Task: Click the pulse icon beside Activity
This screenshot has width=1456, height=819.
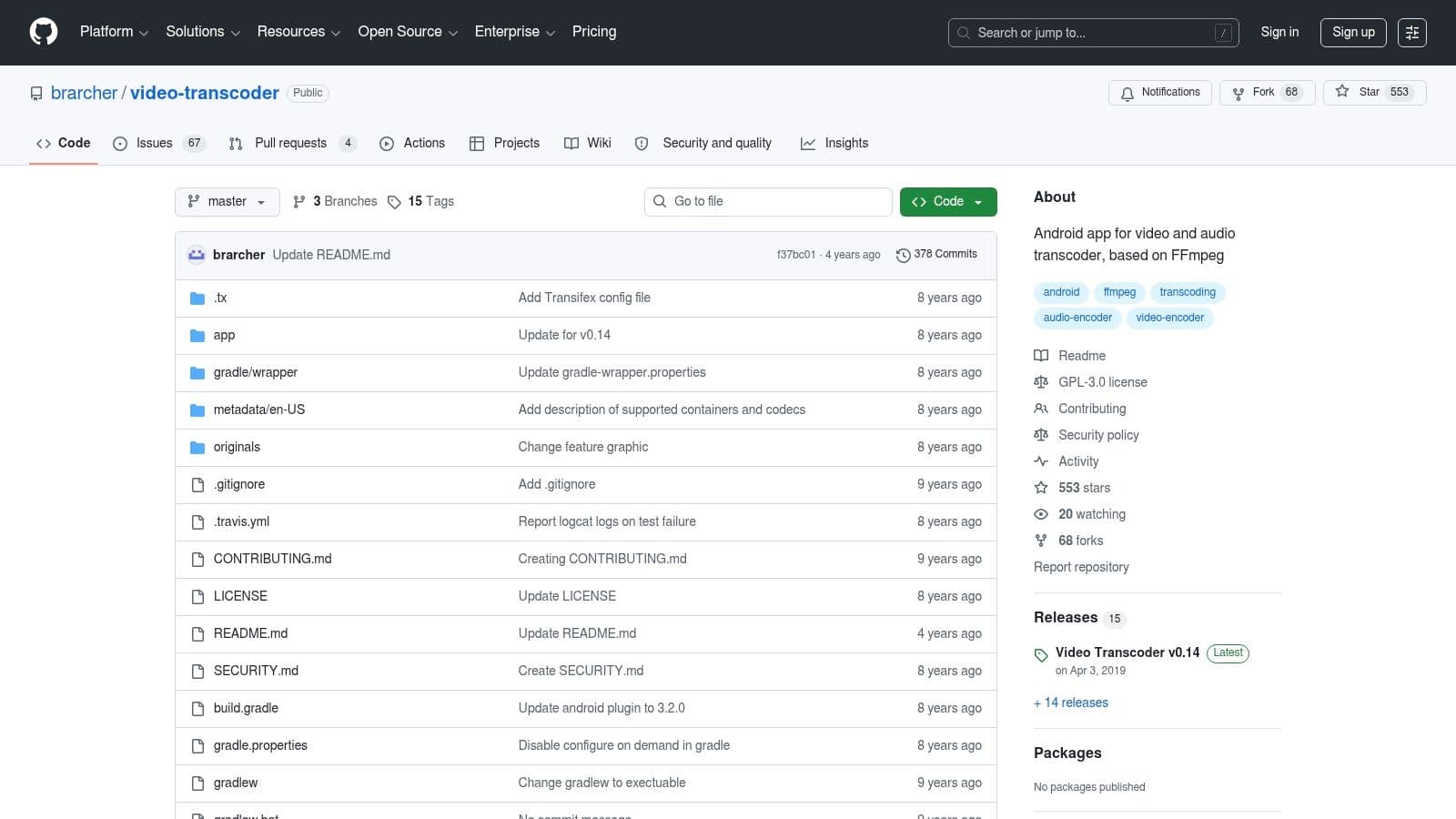Action: pyautogui.click(x=1041, y=461)
